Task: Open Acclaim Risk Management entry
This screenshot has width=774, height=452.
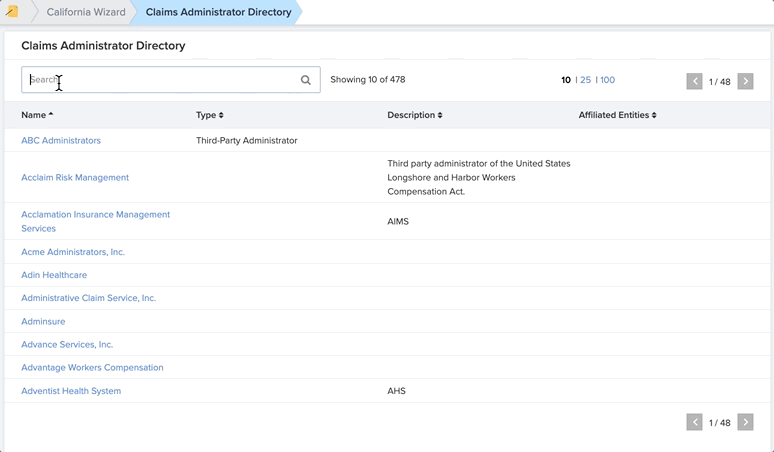Action: (x=75, y=178)
